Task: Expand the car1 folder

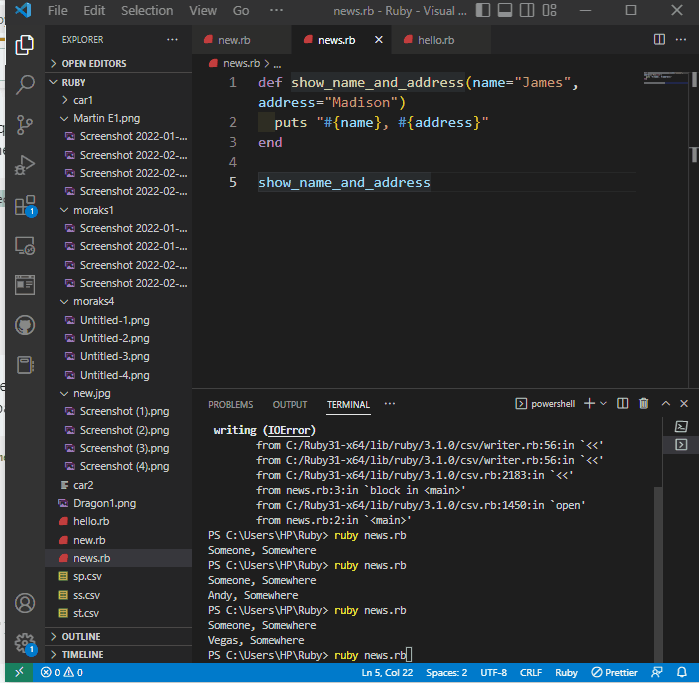Action: pos(83,100)
